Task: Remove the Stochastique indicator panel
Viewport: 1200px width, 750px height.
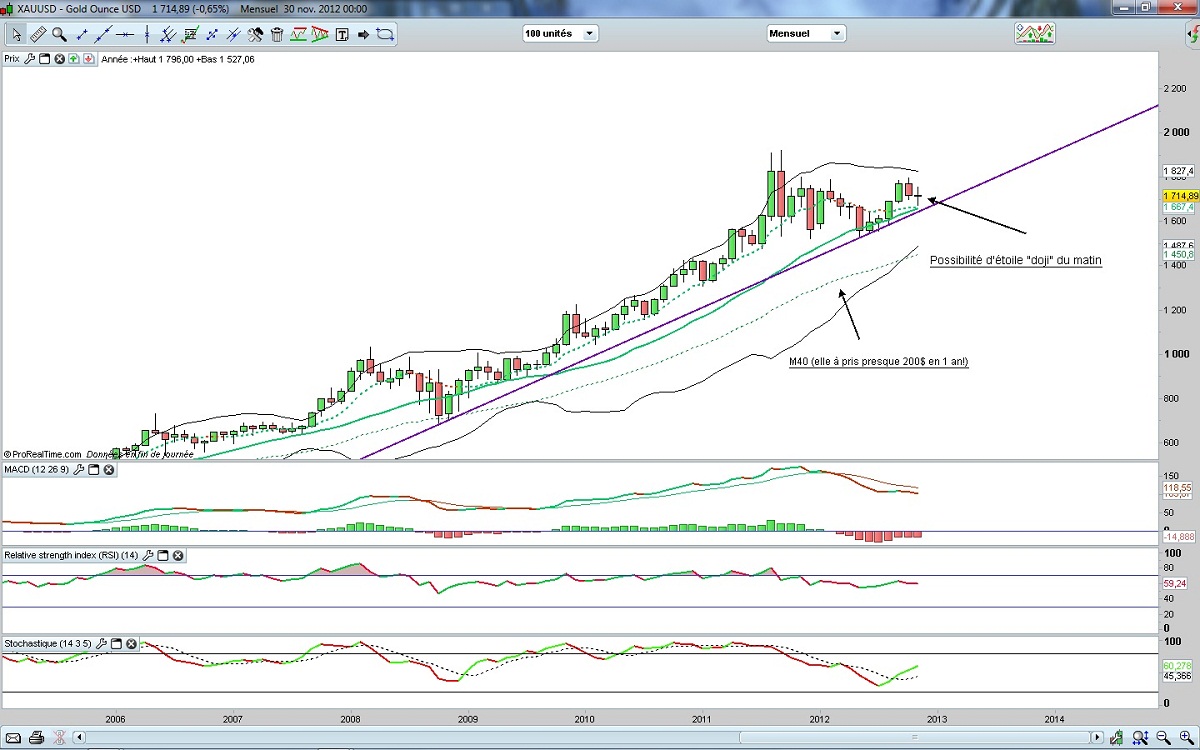Action: click(x=131, y=643)
